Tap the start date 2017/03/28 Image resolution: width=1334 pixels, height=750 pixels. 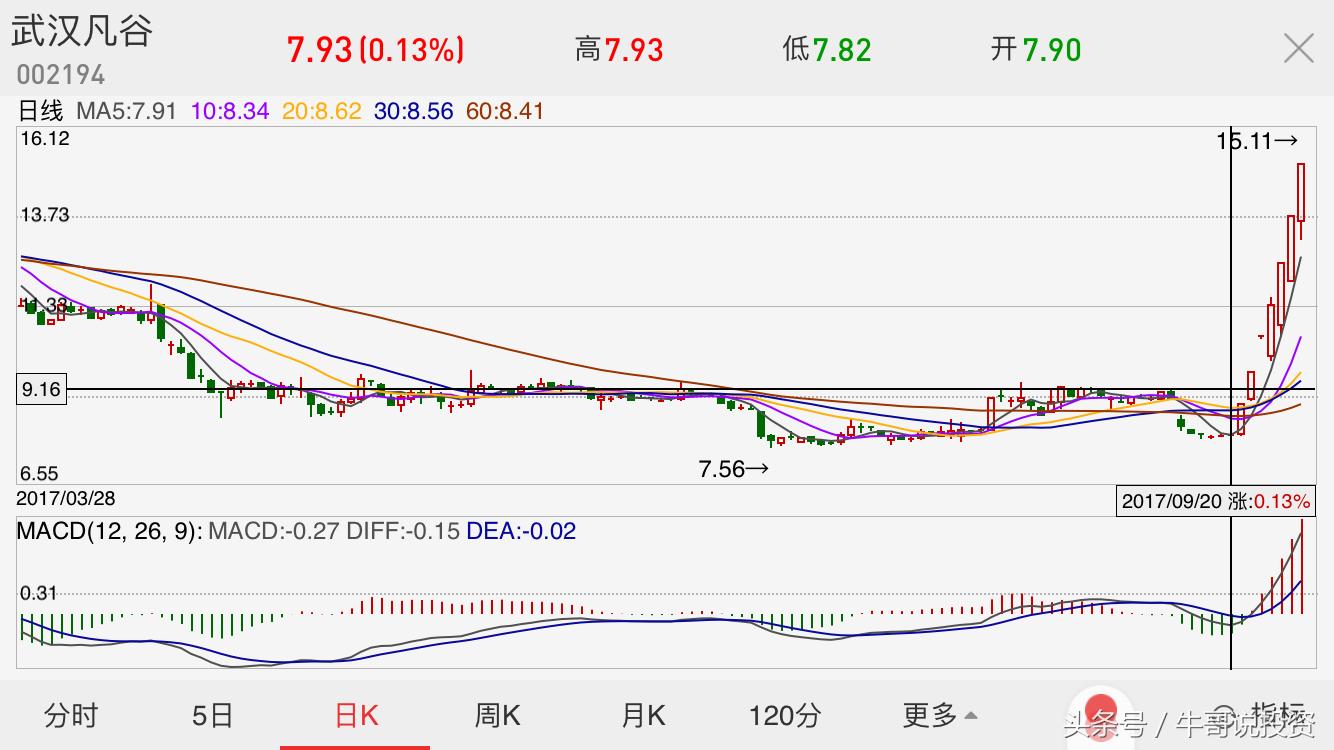(x=66, y=498)
